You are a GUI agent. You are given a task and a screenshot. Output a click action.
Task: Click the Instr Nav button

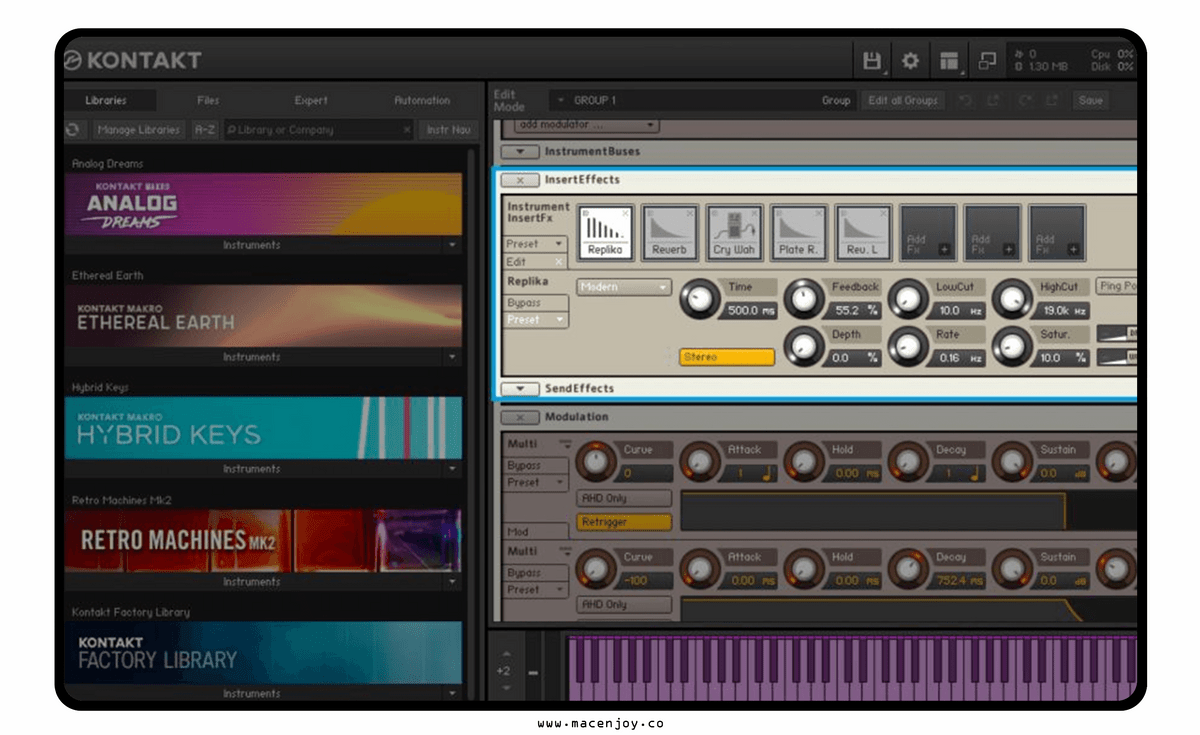pyautogui.click(x=449, y=130)
